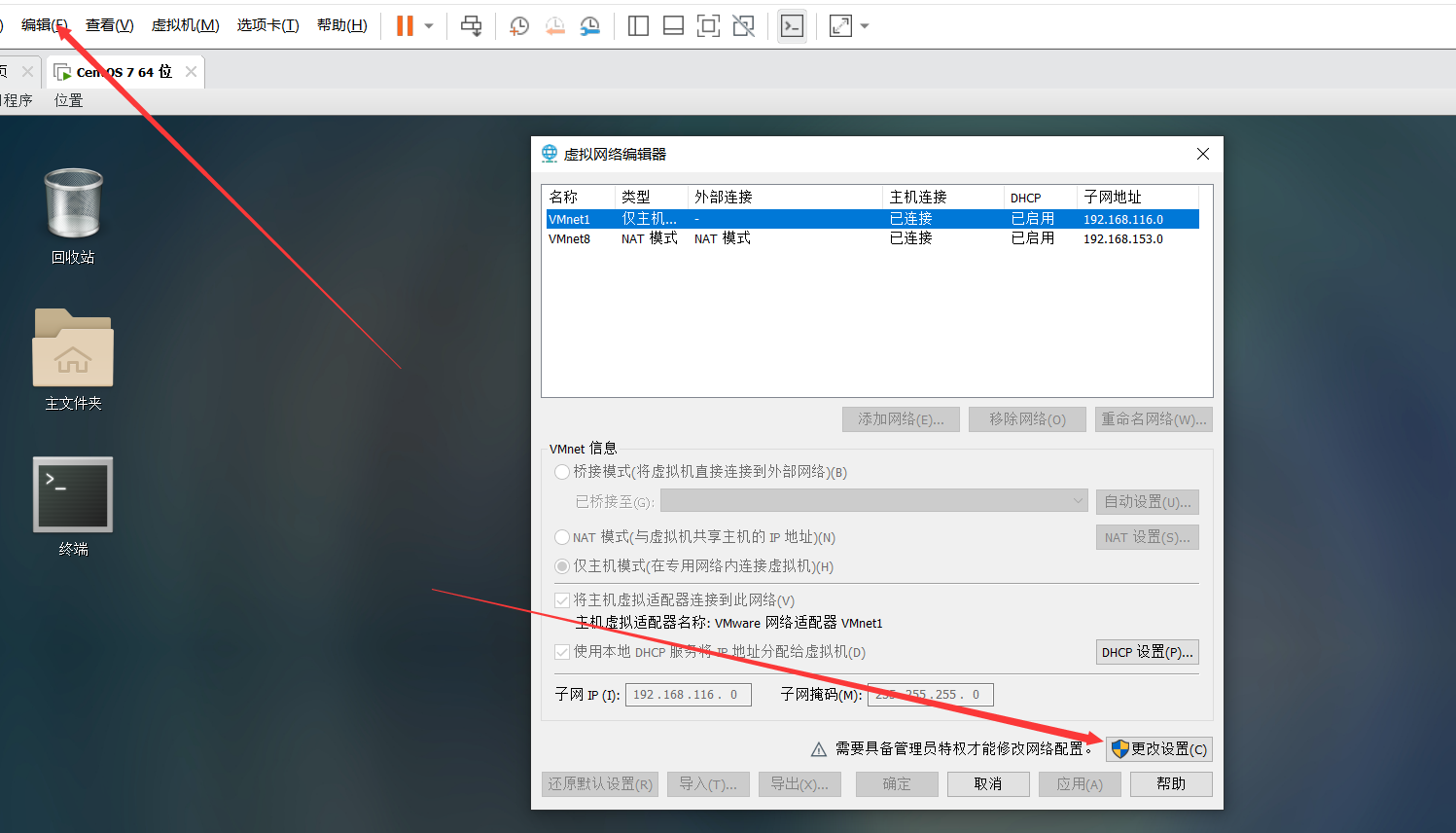Click the DHCP 设置(P)... button

pyautogui.click(x=1147, y=652)
